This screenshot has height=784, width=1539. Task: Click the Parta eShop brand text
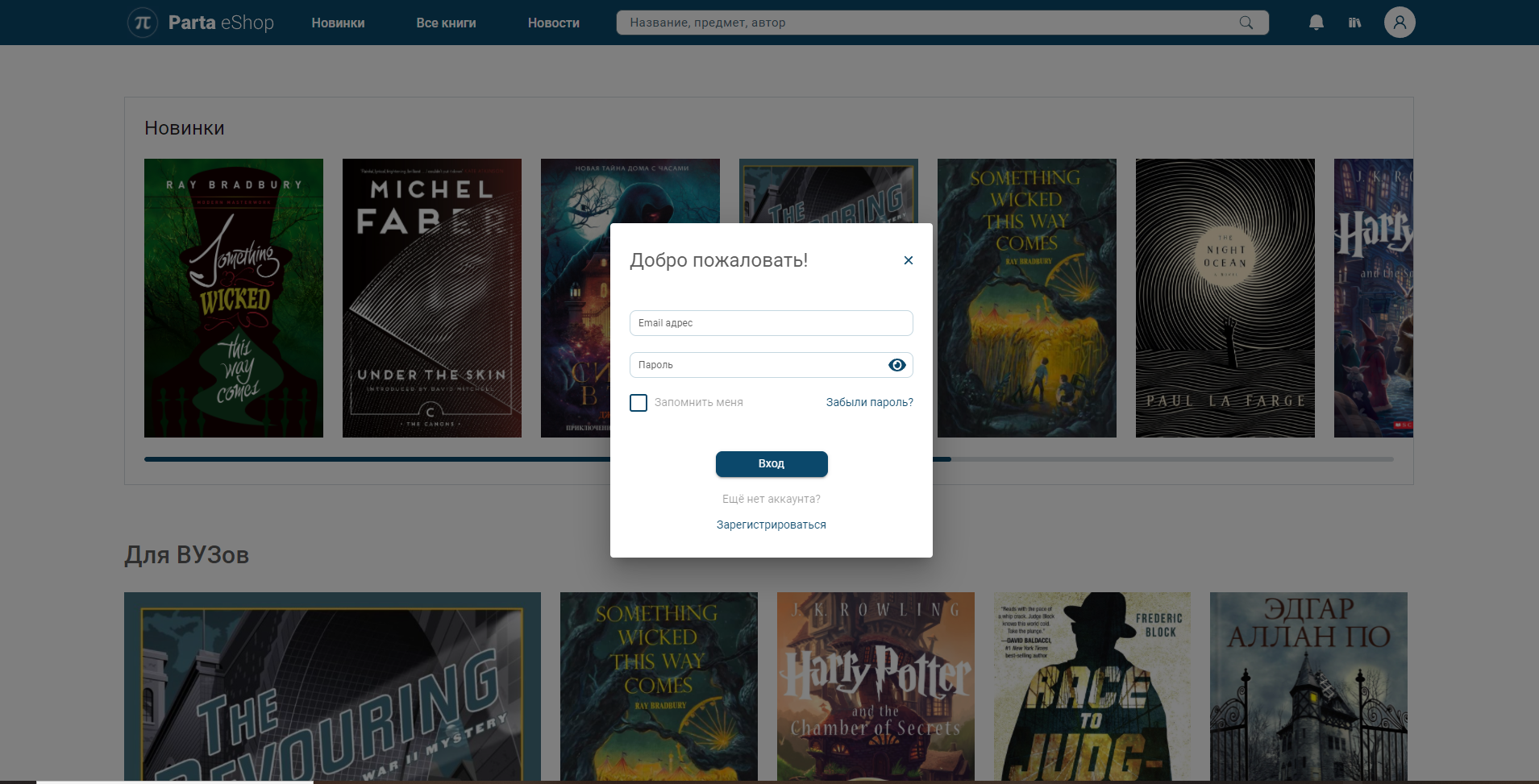[221, 23]
